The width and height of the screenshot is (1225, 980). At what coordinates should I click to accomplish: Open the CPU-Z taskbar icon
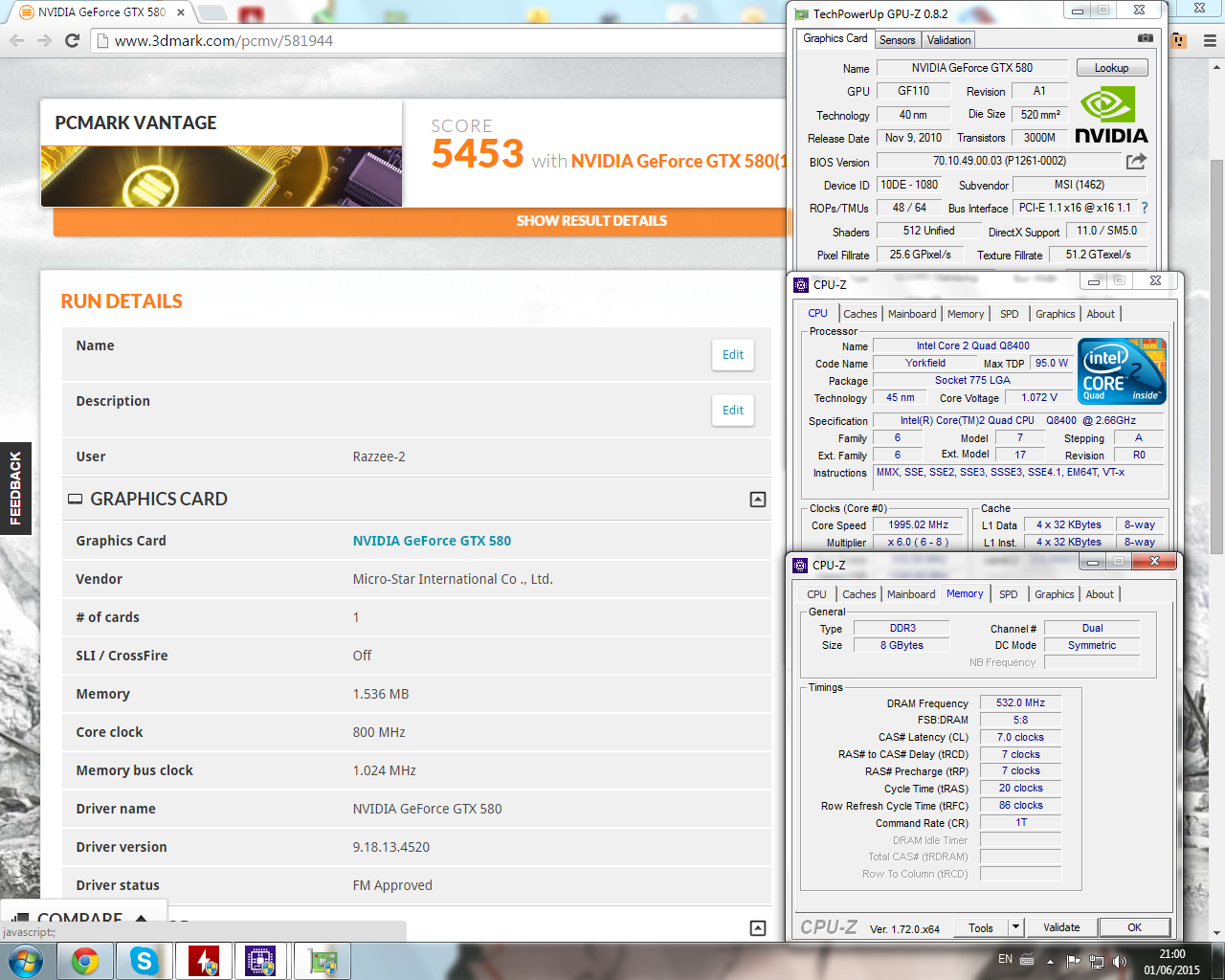(260, 961)
